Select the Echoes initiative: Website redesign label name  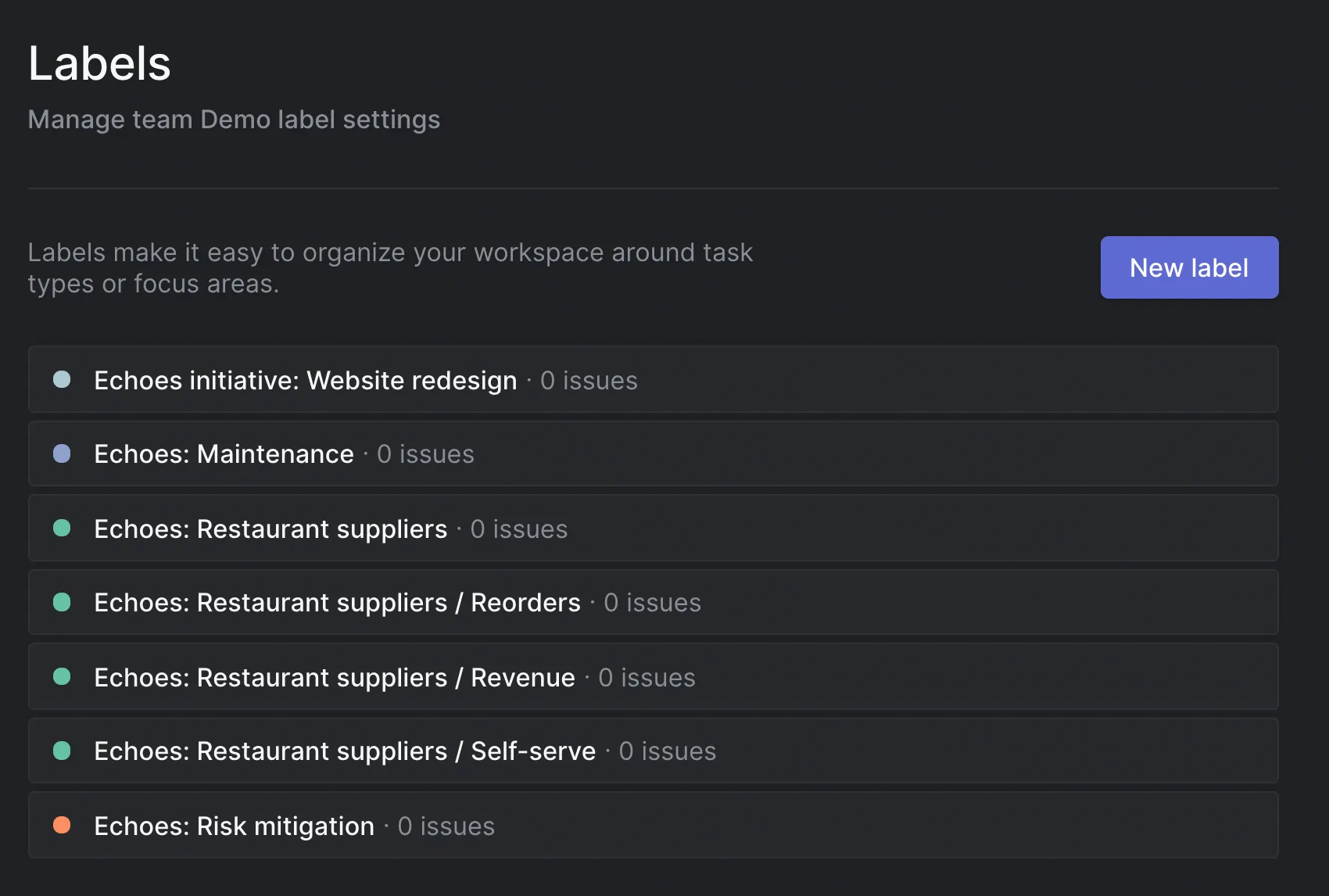[305, 380]
